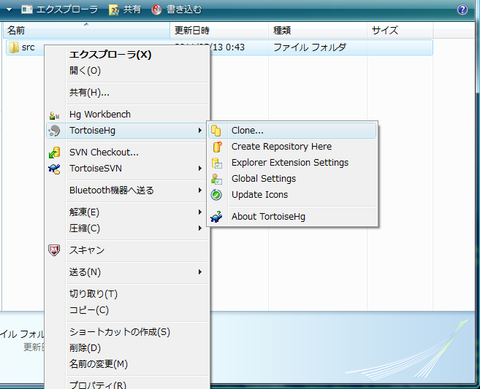Open the help question mark icon

[x=462, y=10]
